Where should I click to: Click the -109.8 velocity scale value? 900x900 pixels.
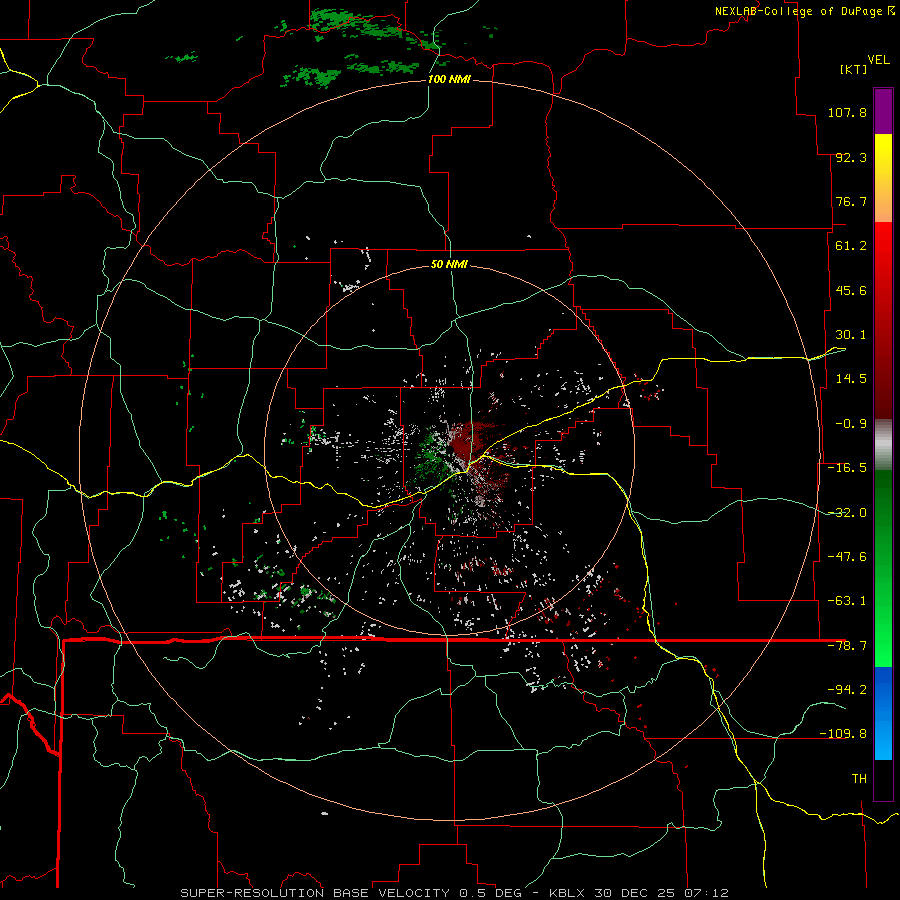(843, 734)
